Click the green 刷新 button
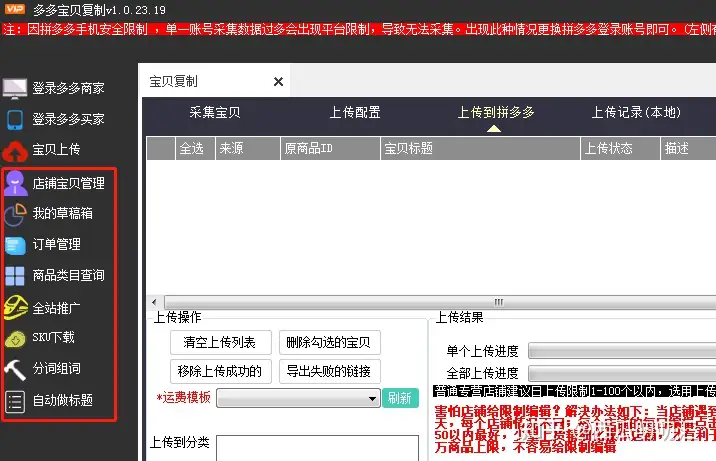Image resolution: width=716 pixels, height=461 pixels. click(400, 398)
